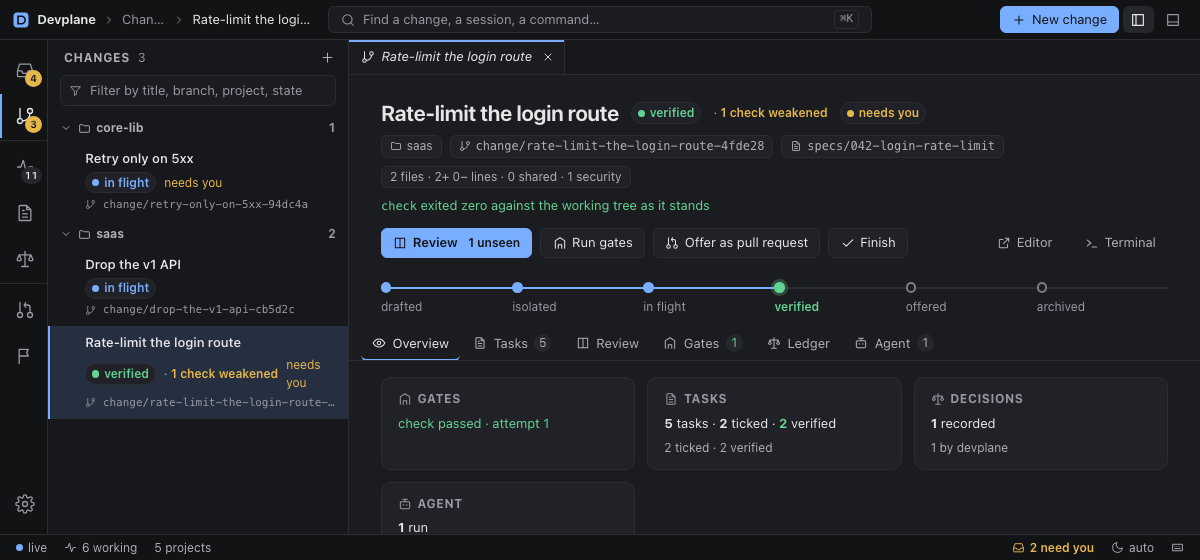Screen dimensions: 1200x560
Task: Click 1 check weakened in header
Action: point(770,113)
